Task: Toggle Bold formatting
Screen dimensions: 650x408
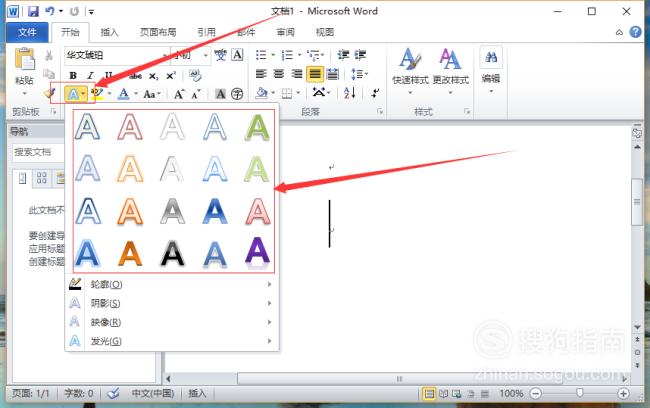Action: tap(73, 75)
